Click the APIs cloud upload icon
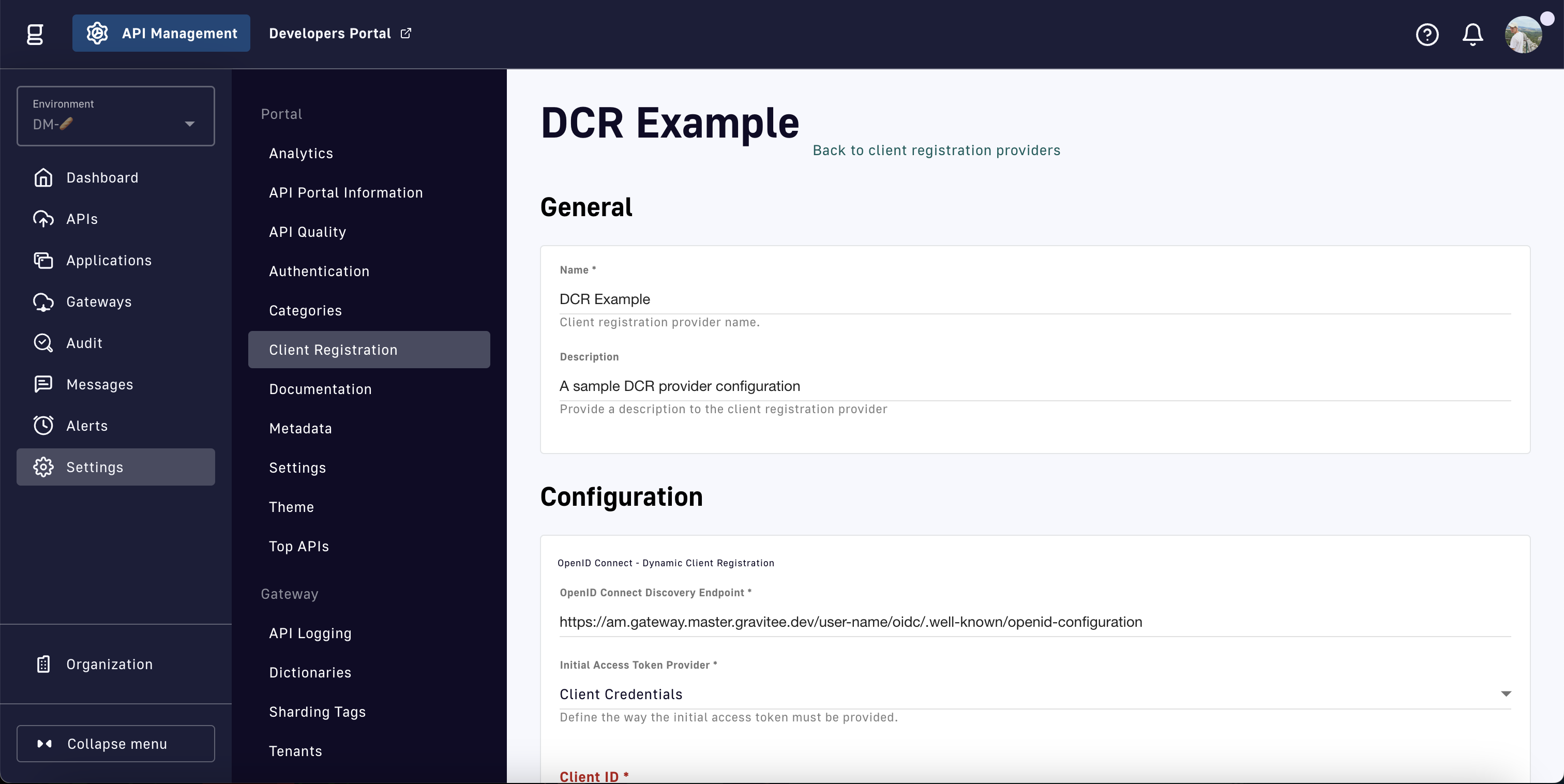 (x=43, y=219)
